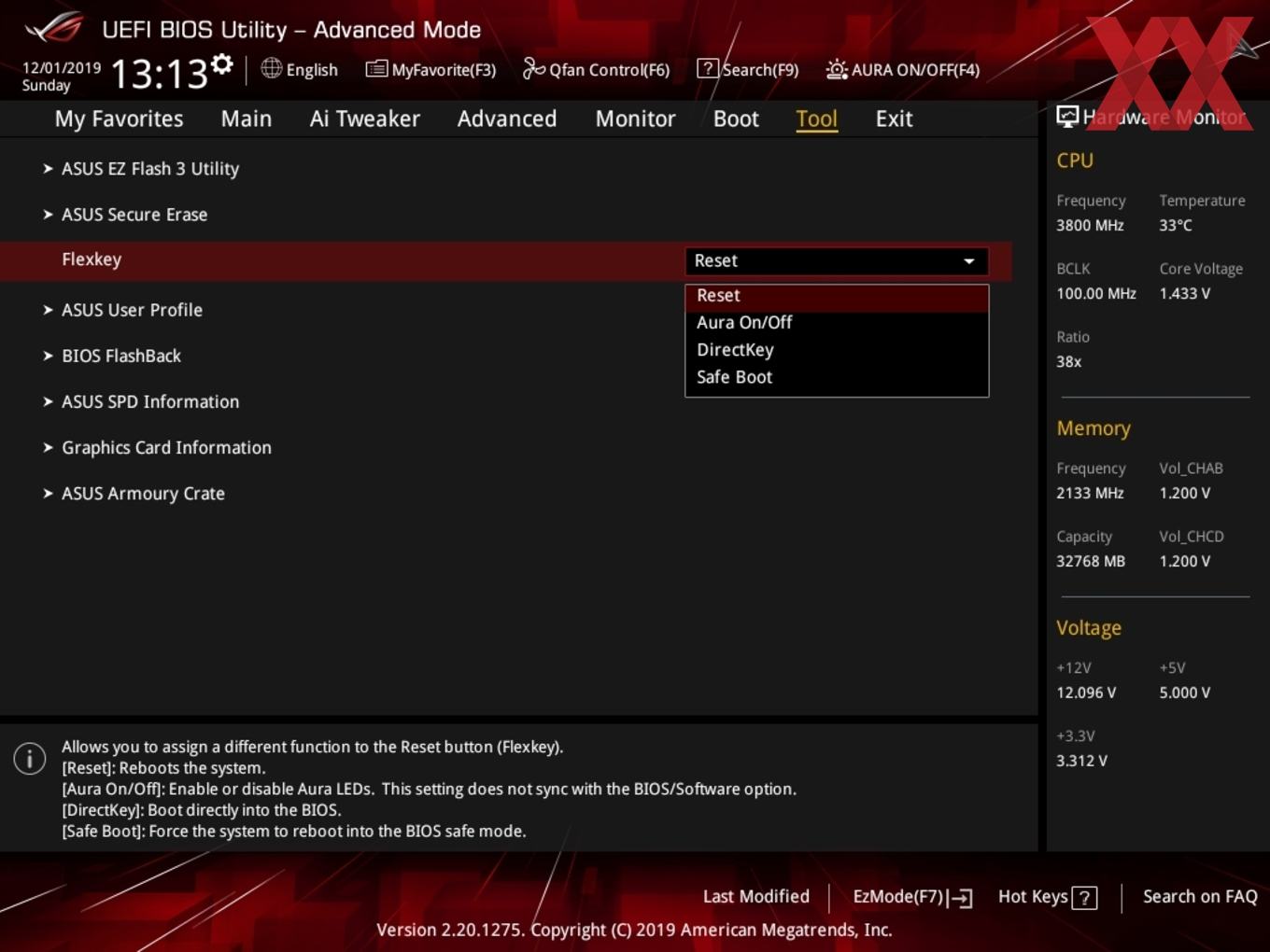Click the info icon in the help area
Screen dimensions: 1270x952
tap(30, 758)
